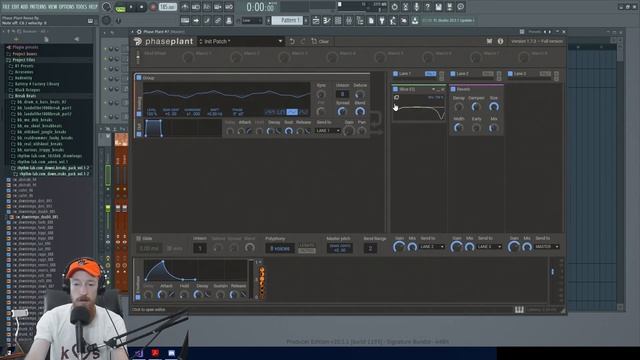Open the HELP menu

pos(93,7)
